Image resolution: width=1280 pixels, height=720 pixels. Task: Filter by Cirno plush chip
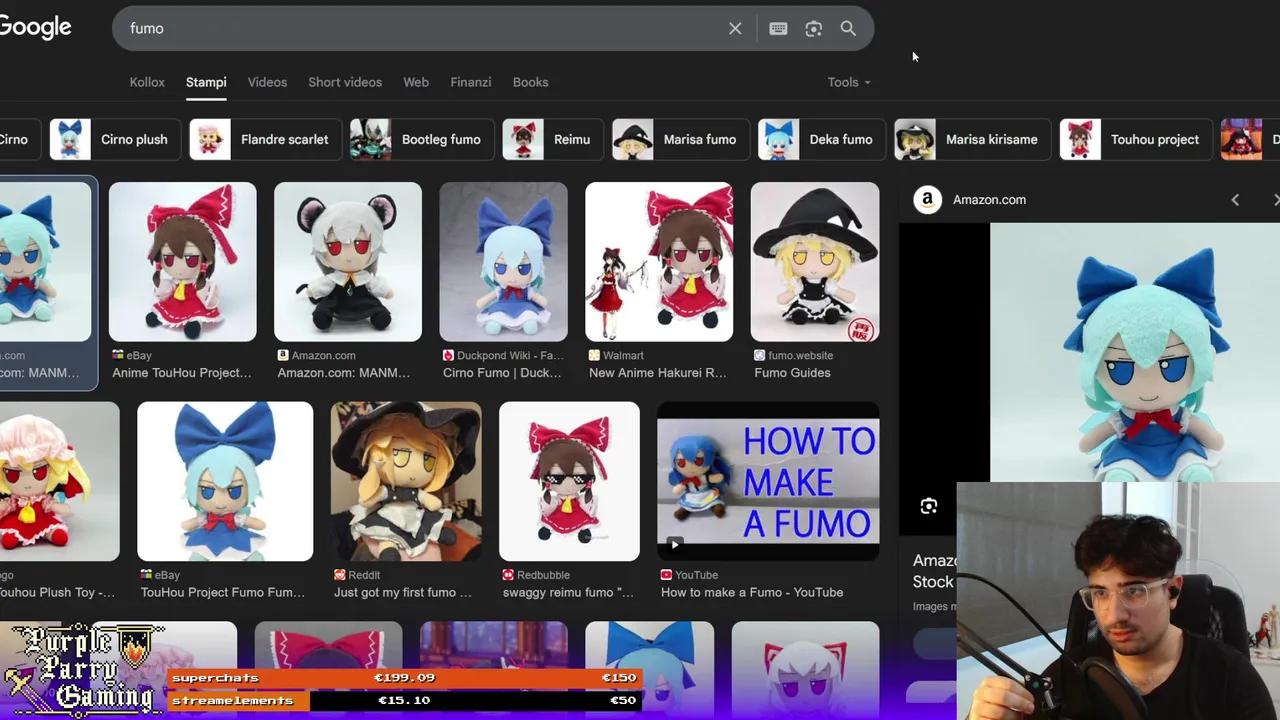coord(114,139)
